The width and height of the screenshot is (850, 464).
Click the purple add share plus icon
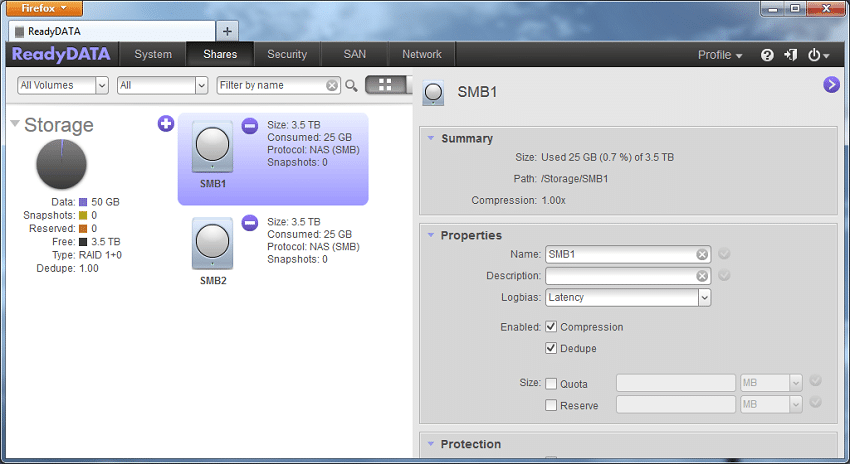tap(166, 124)
